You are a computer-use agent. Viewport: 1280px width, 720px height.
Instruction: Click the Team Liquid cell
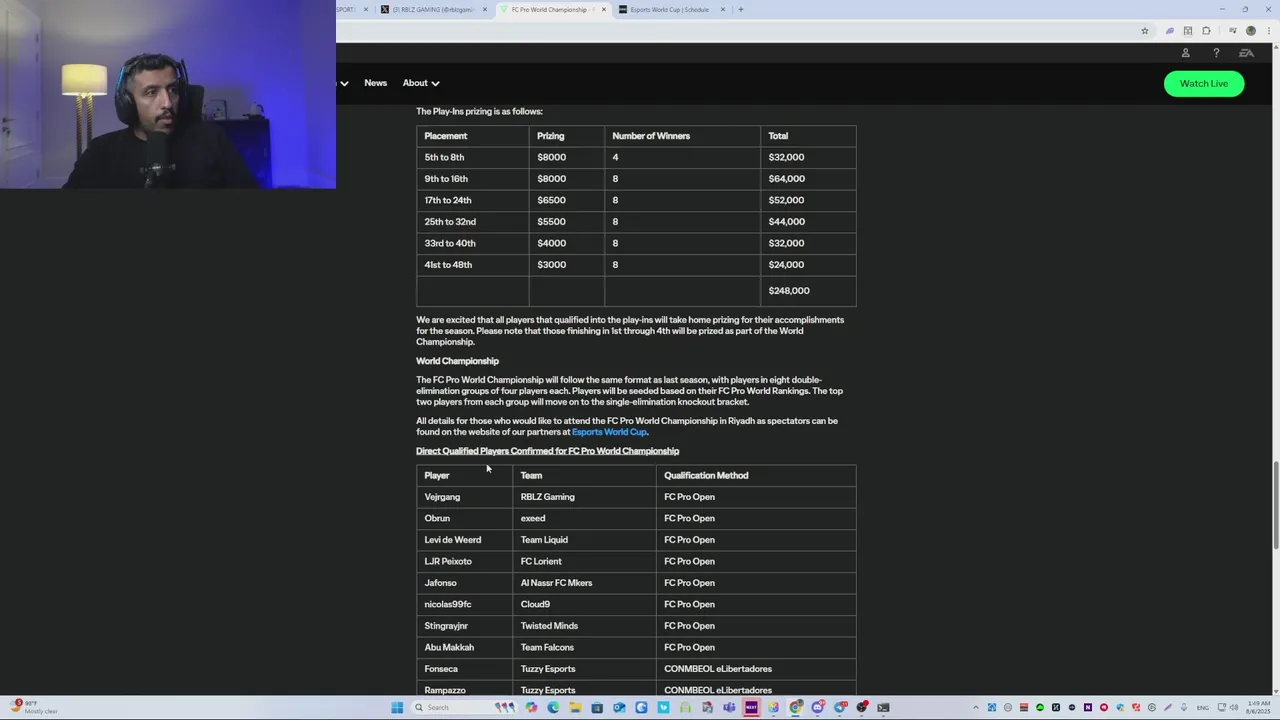(584, 540)
